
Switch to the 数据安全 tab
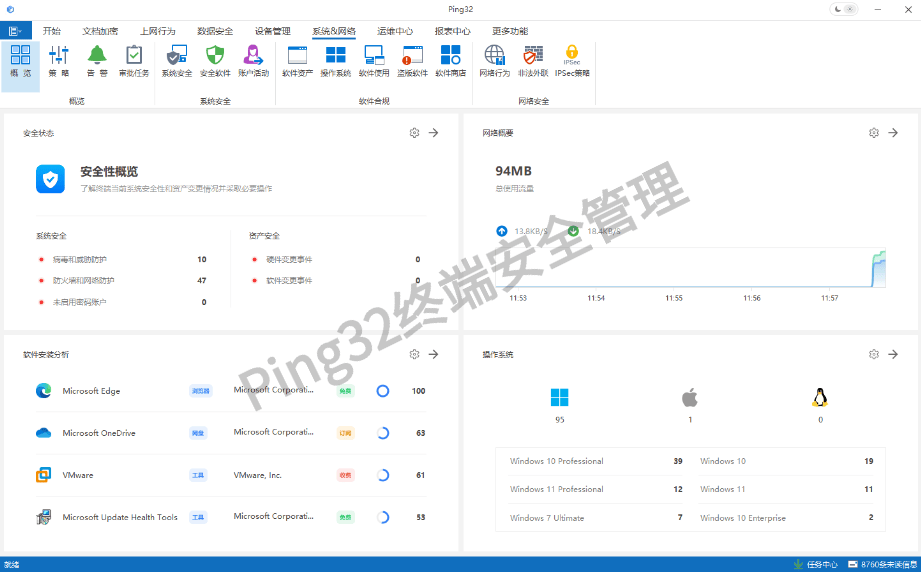coord(215,31)
